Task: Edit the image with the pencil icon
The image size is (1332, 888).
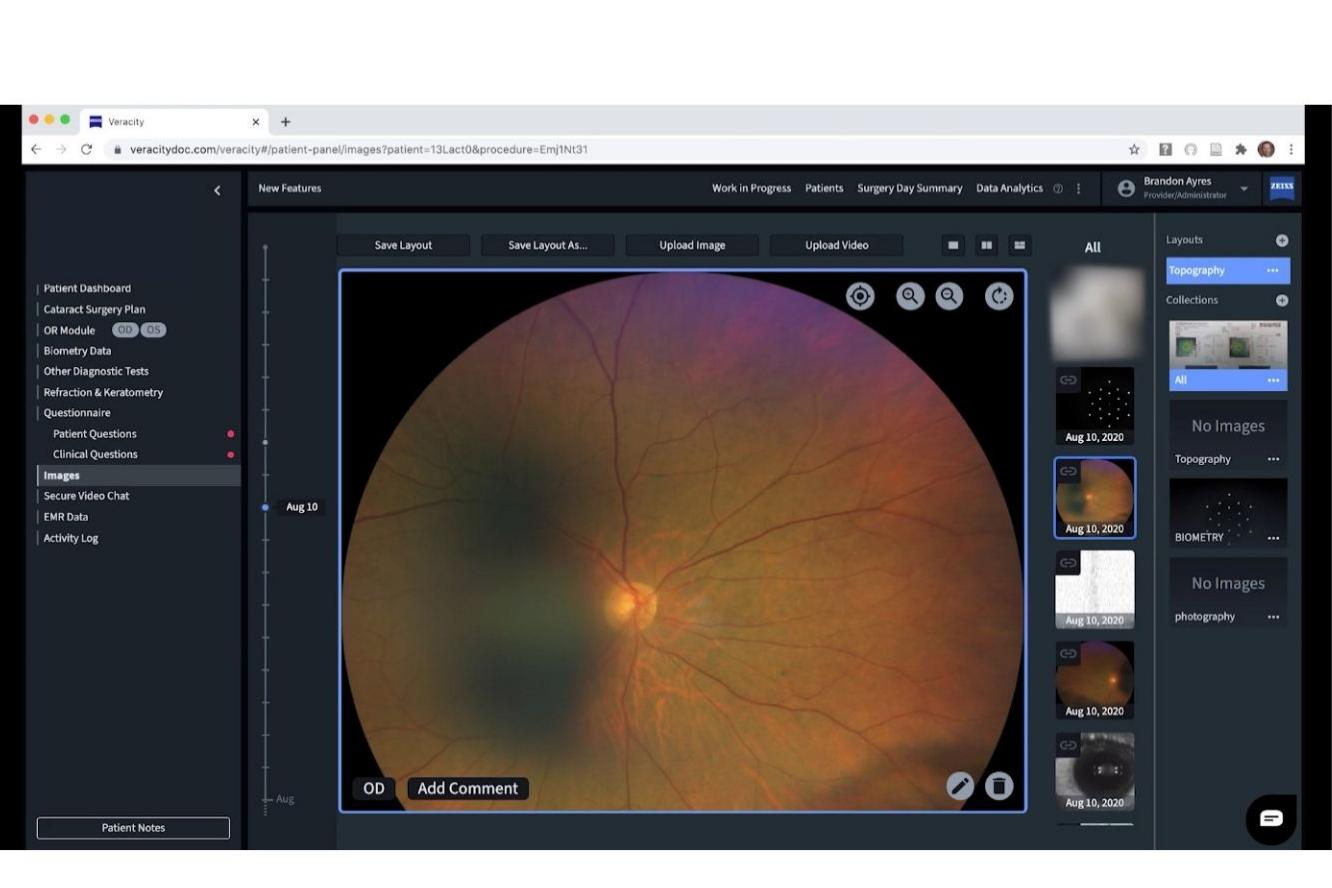Action: 960,786
